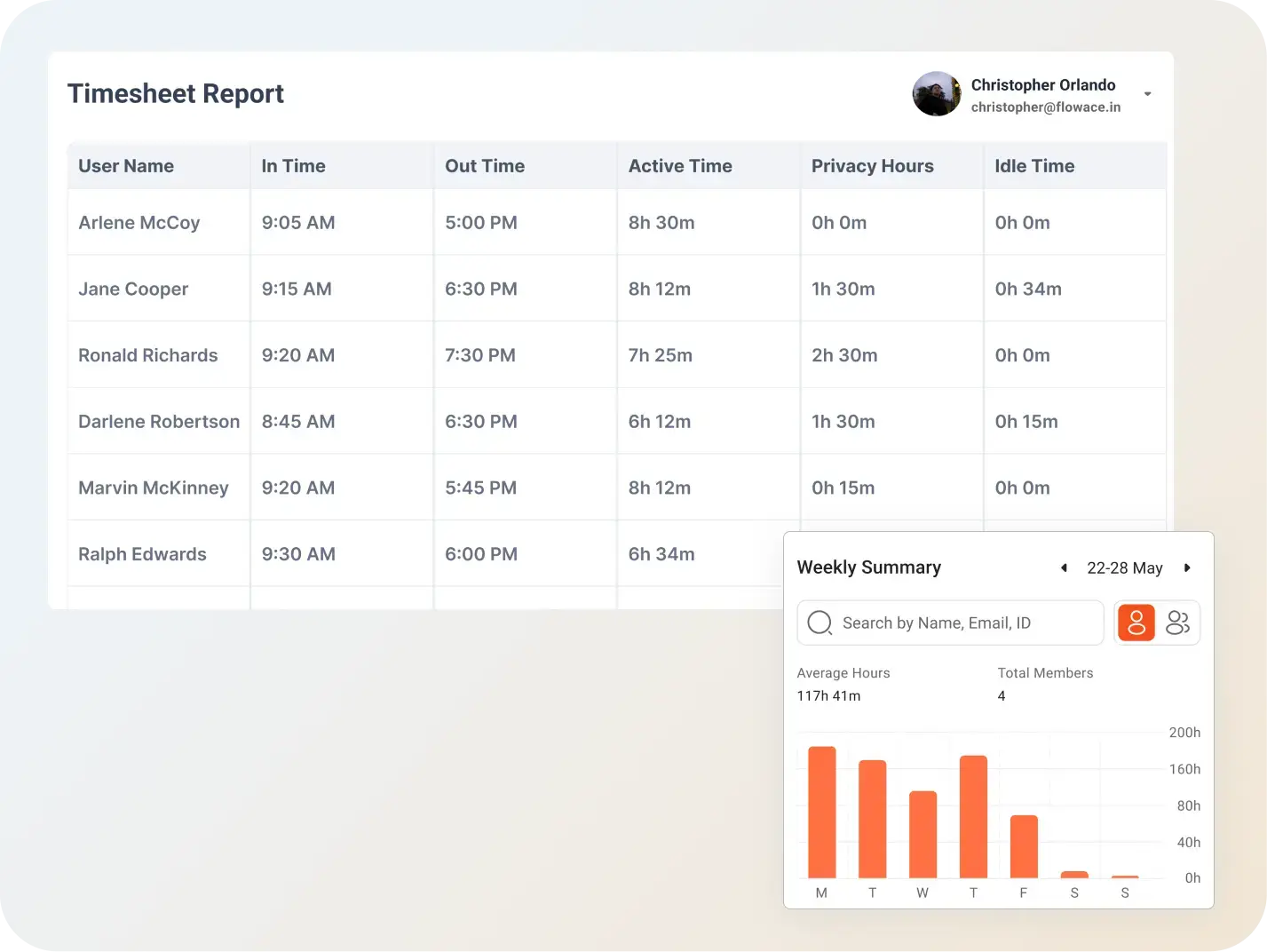
Task: Click the Idle Time column header
Action: point(1034,166)
